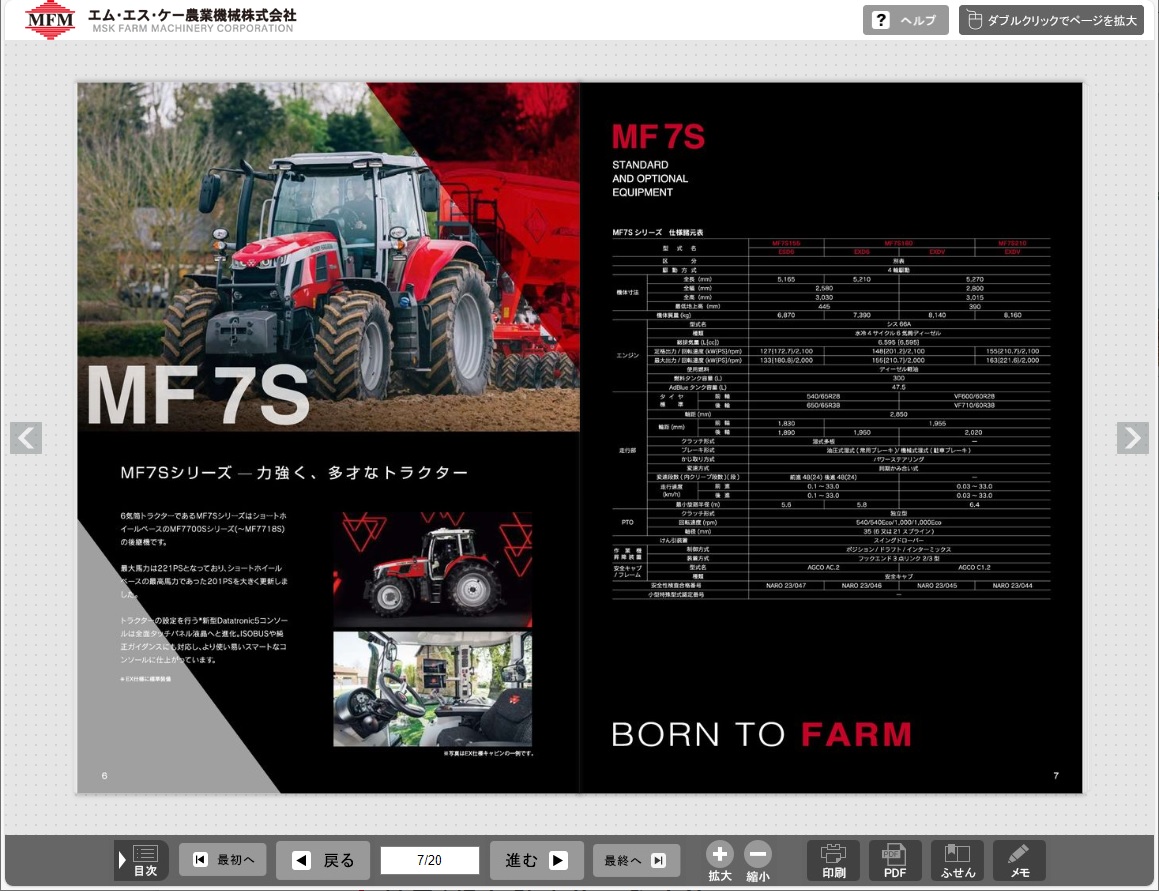This screenshot has height=891, width=1159.
Task: Click the studio tractor photo thumbnail
Action: [x=432, y=569]
